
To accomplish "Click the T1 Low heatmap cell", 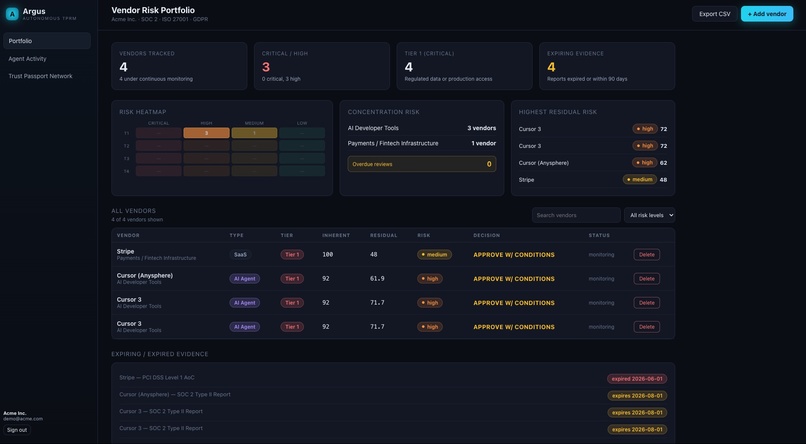I will [302, 133].
